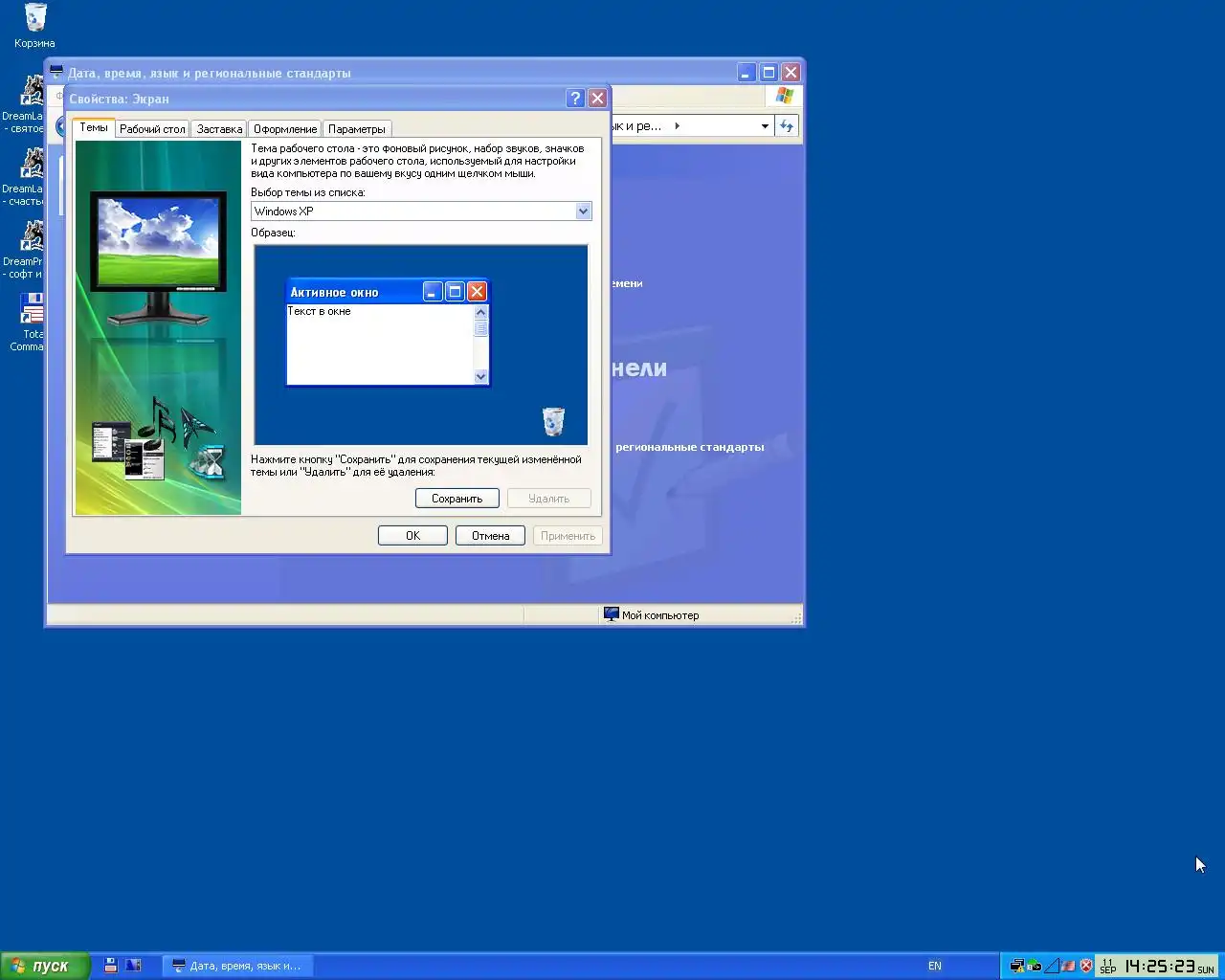Click the Текст в окне sample text
This screenshot has width=1225, height=980.
point(320,311)
